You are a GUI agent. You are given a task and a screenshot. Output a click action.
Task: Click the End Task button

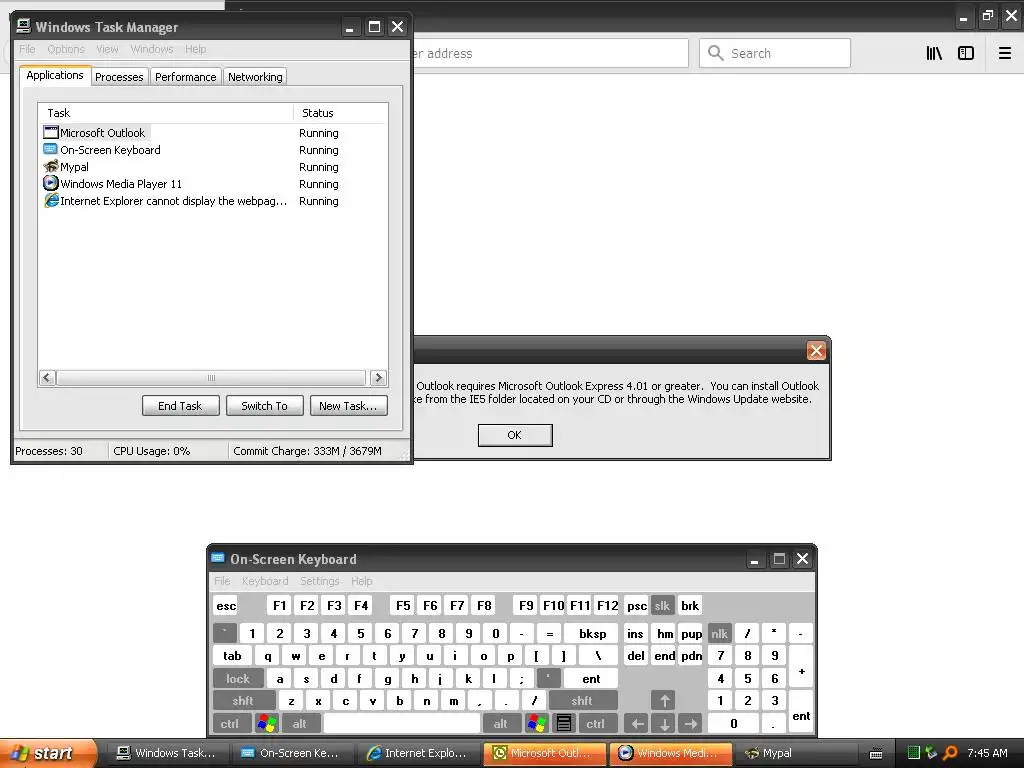180,406
